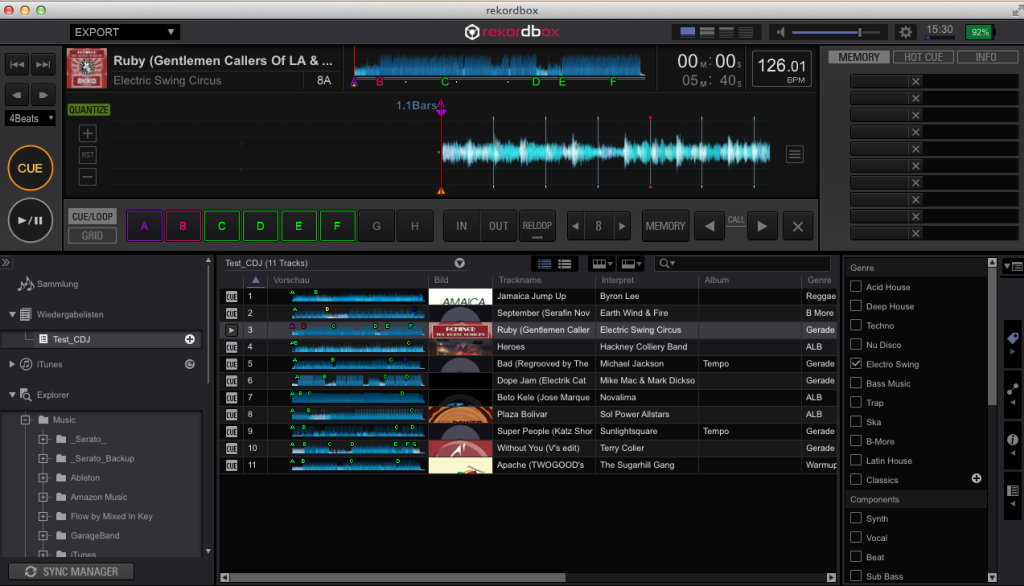This screenshot has height=586, width=1024.
Task: Collapse the Explorer tree section
Action: [12, 394]
